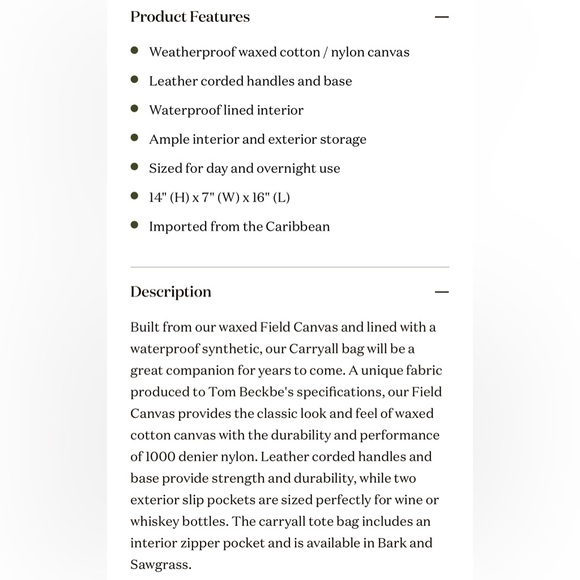Collapse the Description section minus icon

(x=441, y=292)
